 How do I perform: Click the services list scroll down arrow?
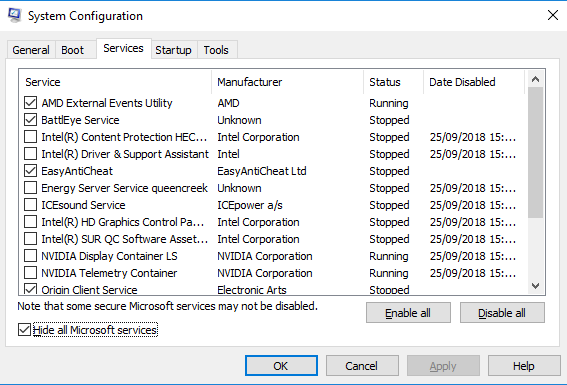pos(536,286)
